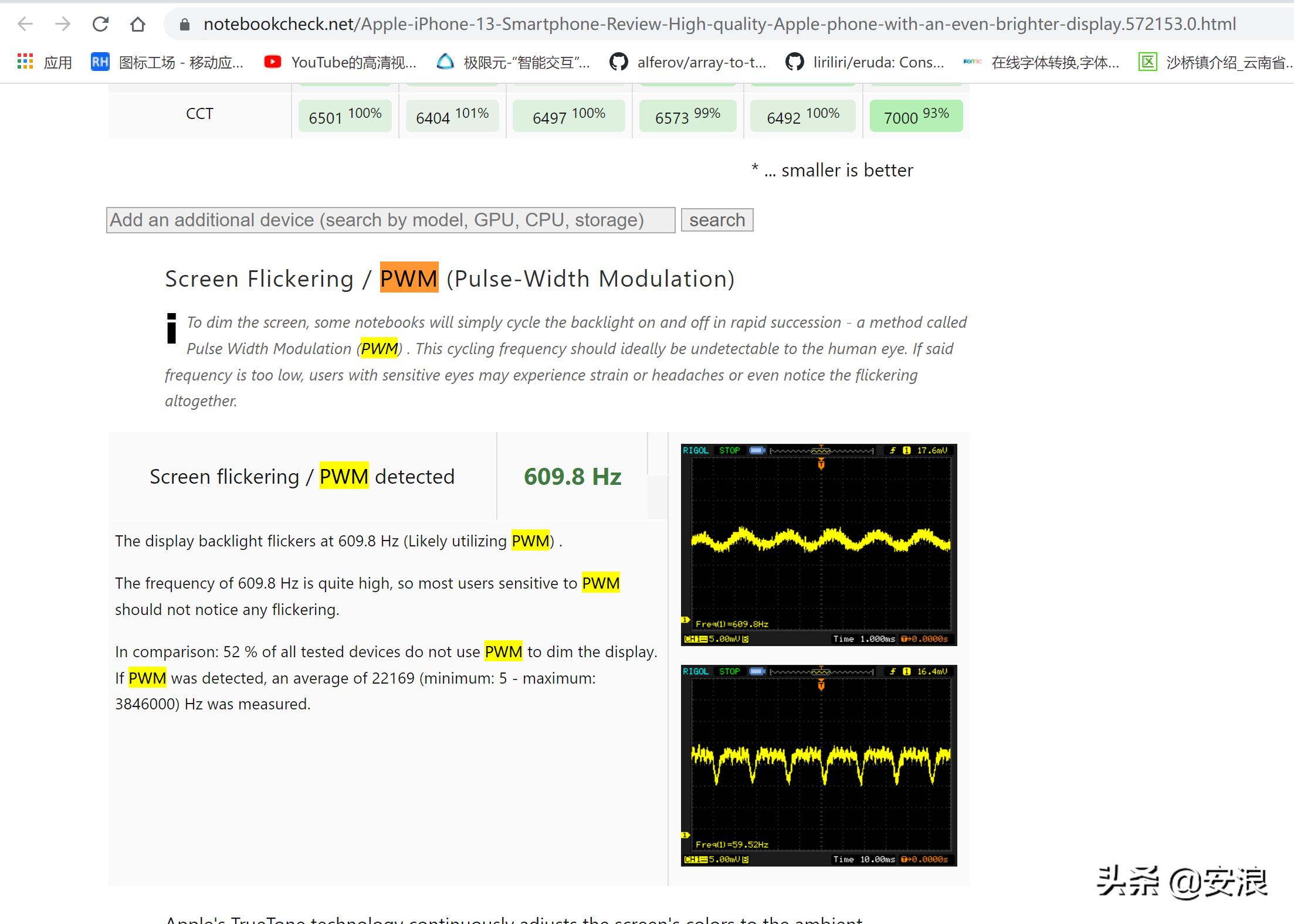Reload the page with refresh icon
This screenshot has height=924, width=1294.
(x=100, y=24)
